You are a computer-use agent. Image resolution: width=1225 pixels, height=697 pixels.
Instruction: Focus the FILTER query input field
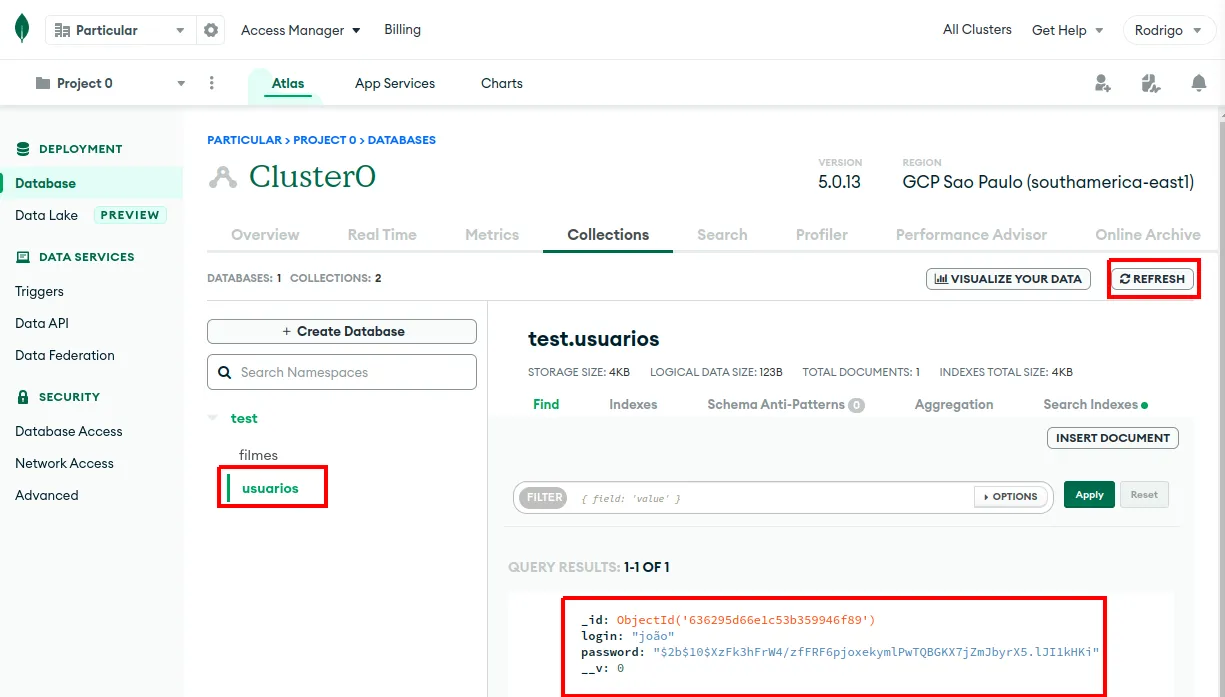pyautogui.click(x=774, y=497)
